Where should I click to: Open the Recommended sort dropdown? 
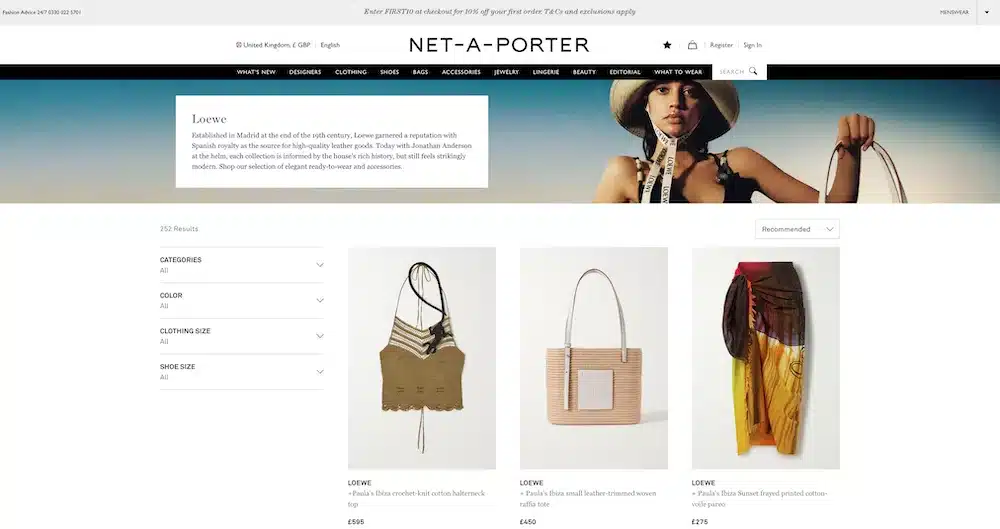coord(797,229)
